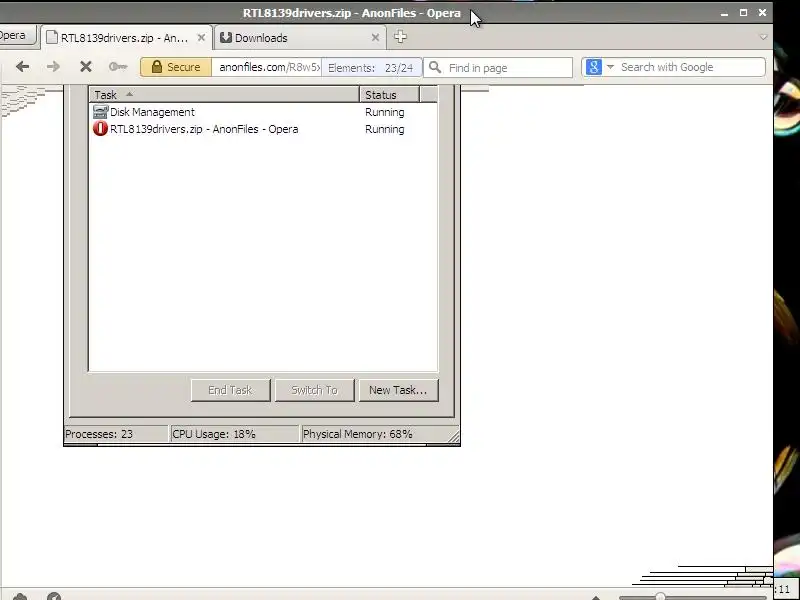800x600 pixels.
Task: Adjust the zoom slider in Opera status bar
Action: 660,596
